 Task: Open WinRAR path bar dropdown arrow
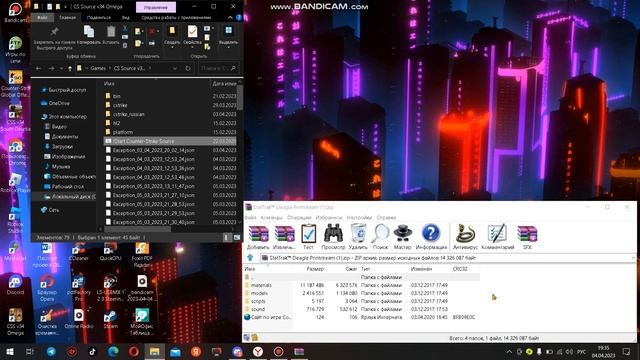pos(633,258)
